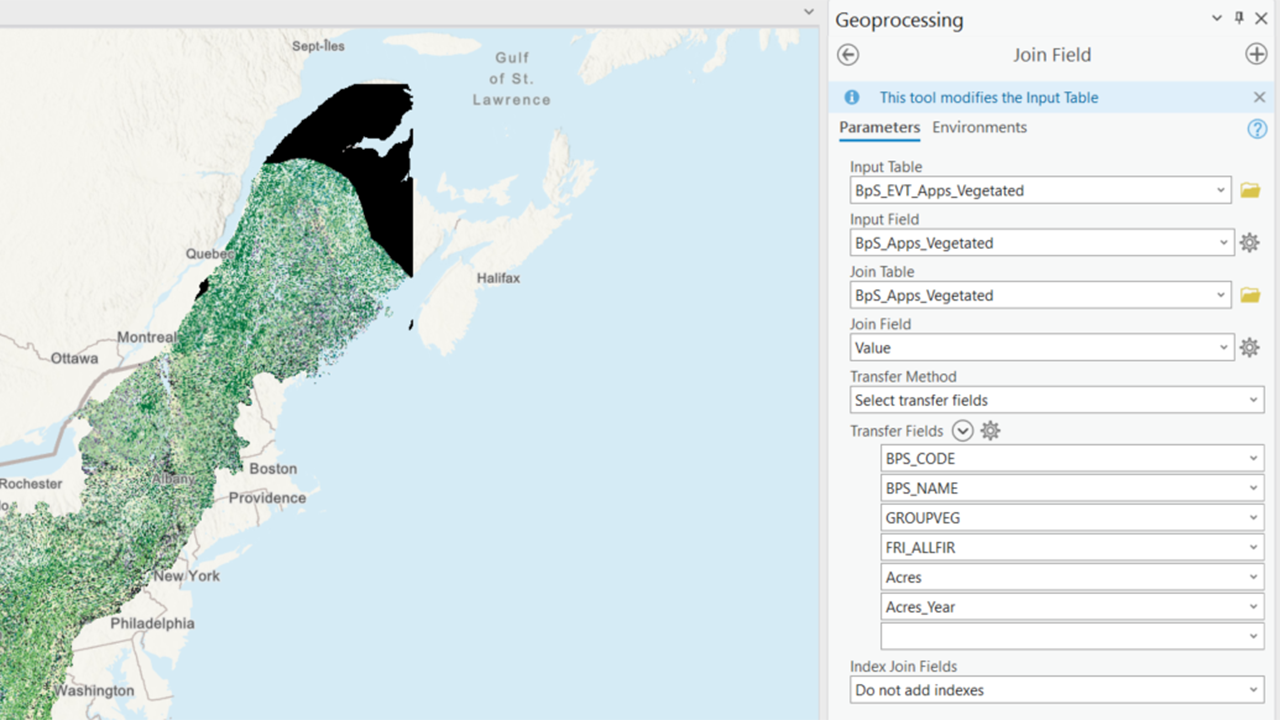
Task: Click the info icon on the blue message bar
Action: click(851, 97)
